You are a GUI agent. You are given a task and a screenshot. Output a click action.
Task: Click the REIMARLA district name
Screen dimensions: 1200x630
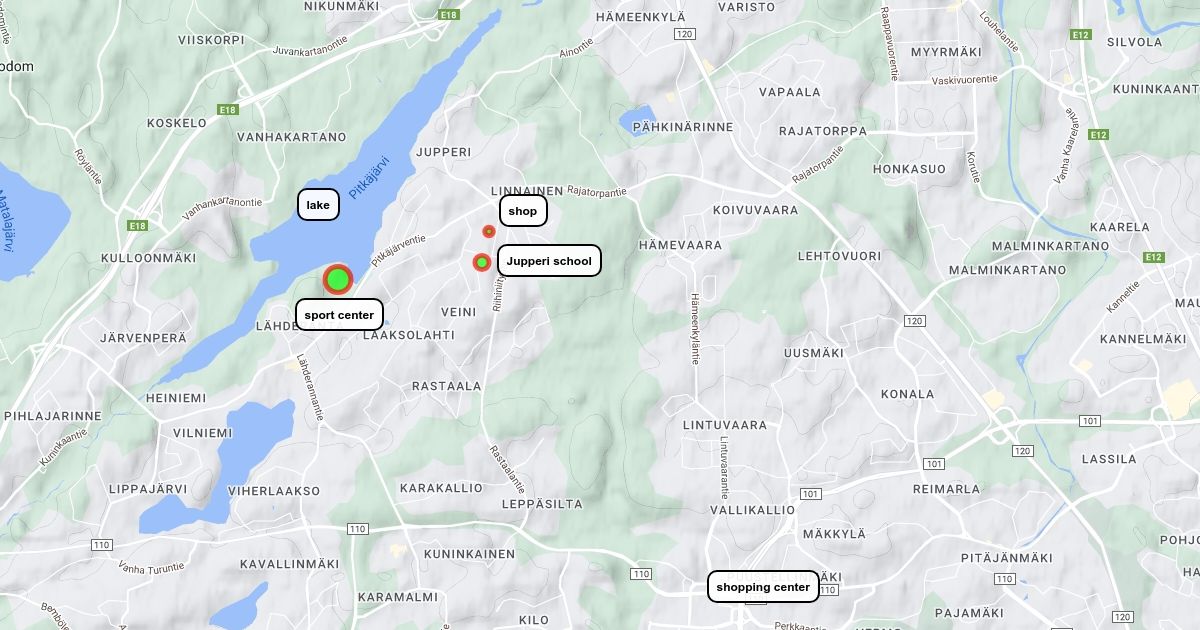(x=947, y=489)
